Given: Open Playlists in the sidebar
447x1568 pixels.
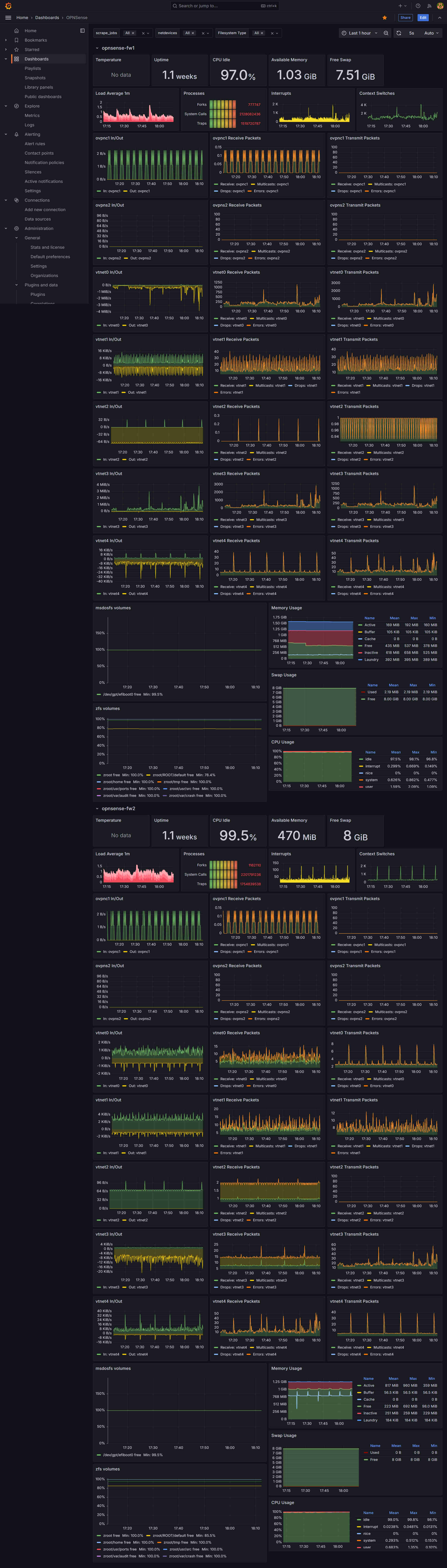Looking at the screenshot, I should point(33,68).
